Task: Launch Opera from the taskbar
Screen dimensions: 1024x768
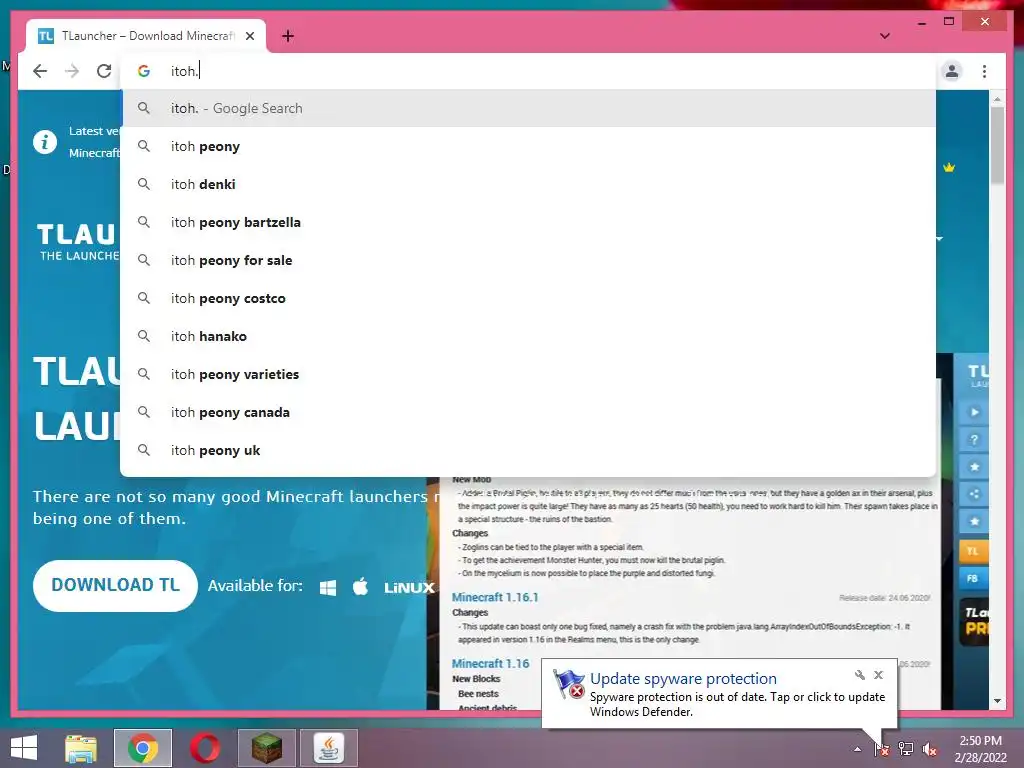Action: [204, 748]
